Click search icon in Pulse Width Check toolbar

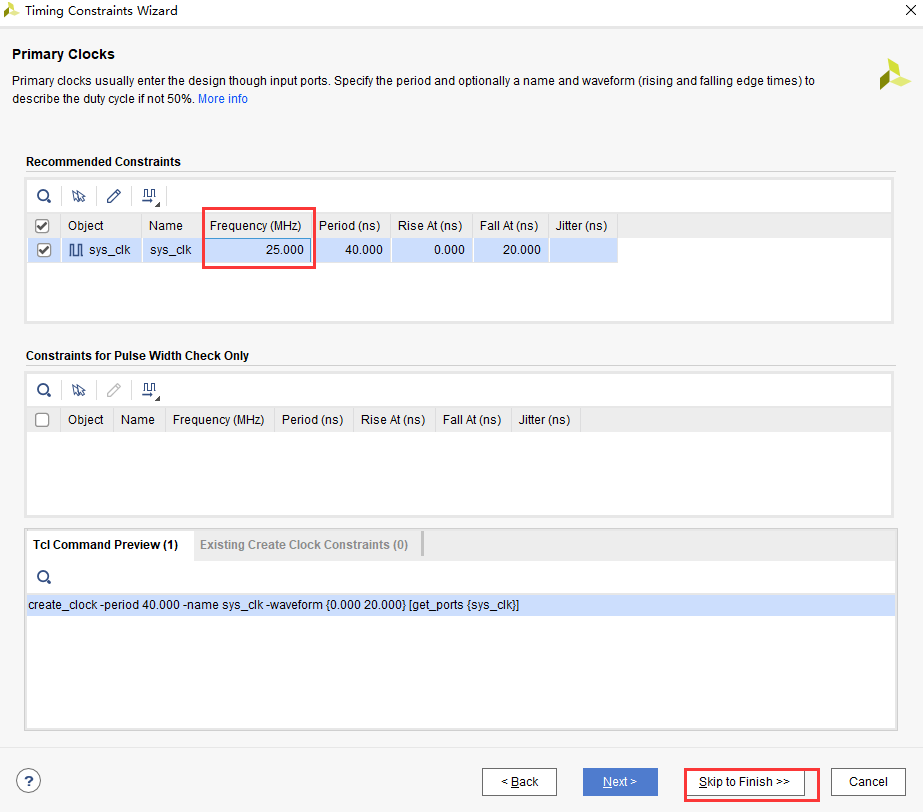pyautogui.click(x=44, y=390)
